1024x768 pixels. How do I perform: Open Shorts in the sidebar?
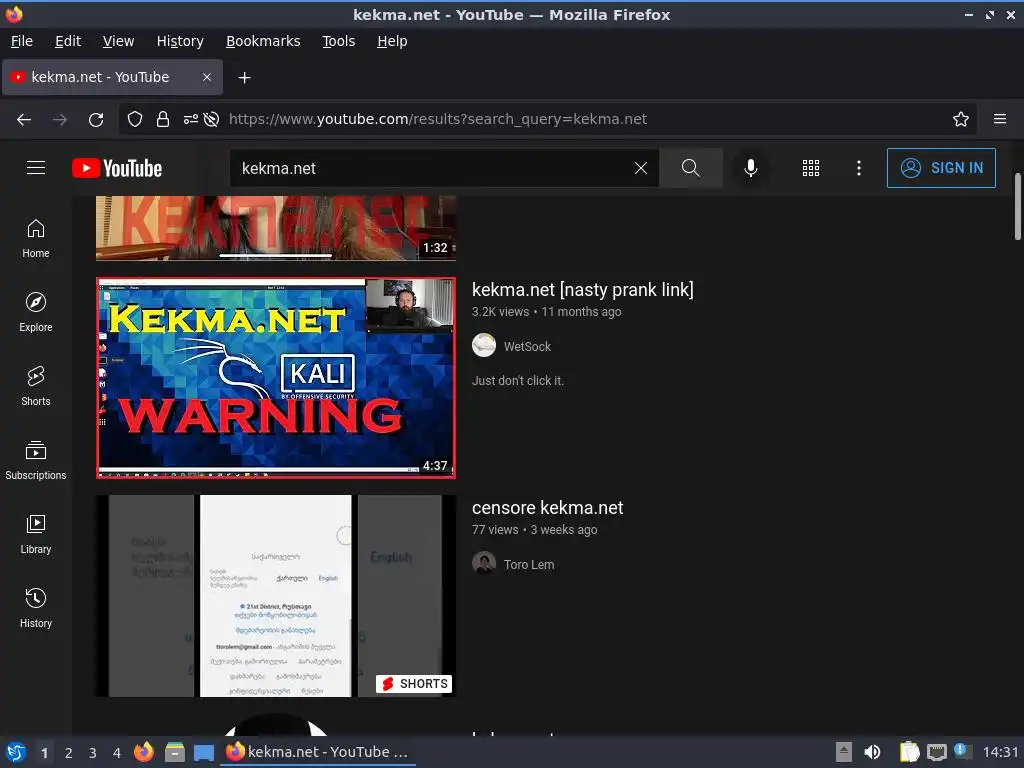click(x=36, y=386)
